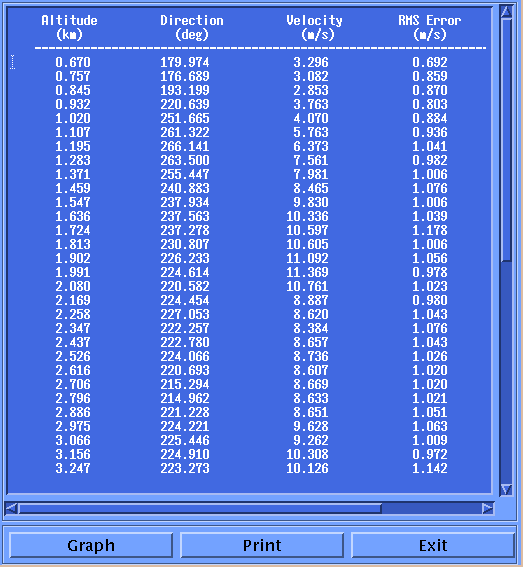This screenshot has width=523, height=567.
Task: Click the Altitude (km) column header
Action: pyautogui.click(x=69, y=27)
